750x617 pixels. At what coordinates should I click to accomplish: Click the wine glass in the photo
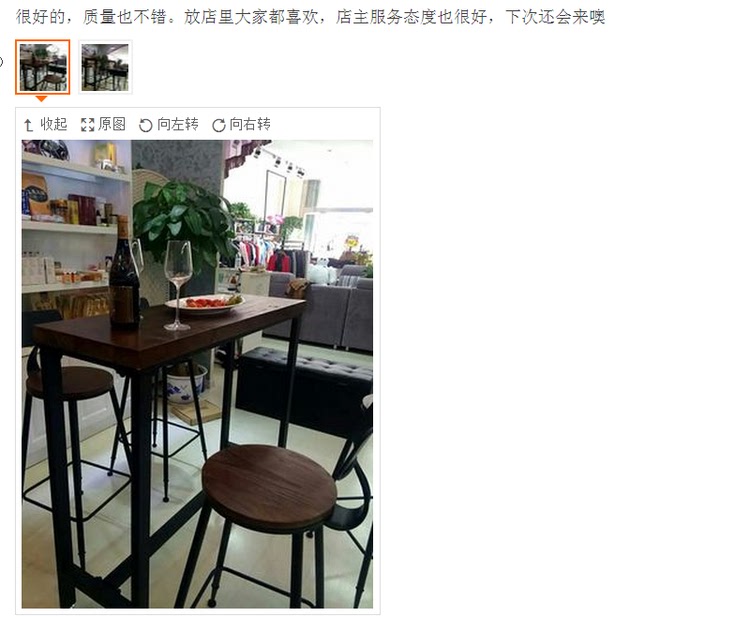(177, 285)
